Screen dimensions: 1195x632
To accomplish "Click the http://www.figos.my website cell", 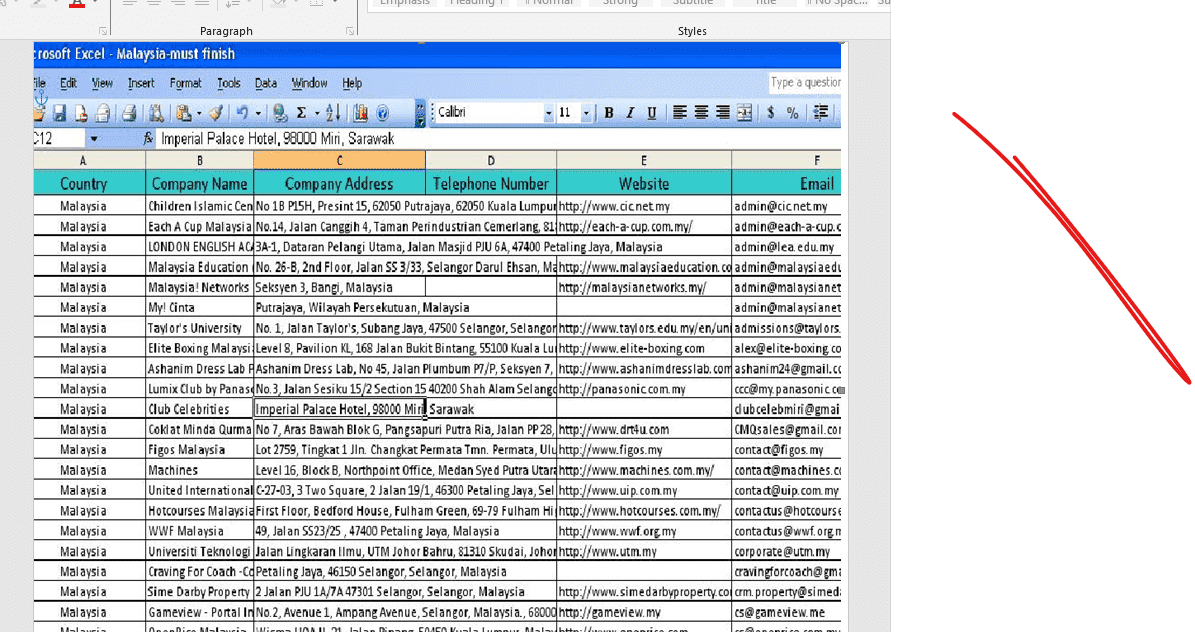I will click(644, 450).
